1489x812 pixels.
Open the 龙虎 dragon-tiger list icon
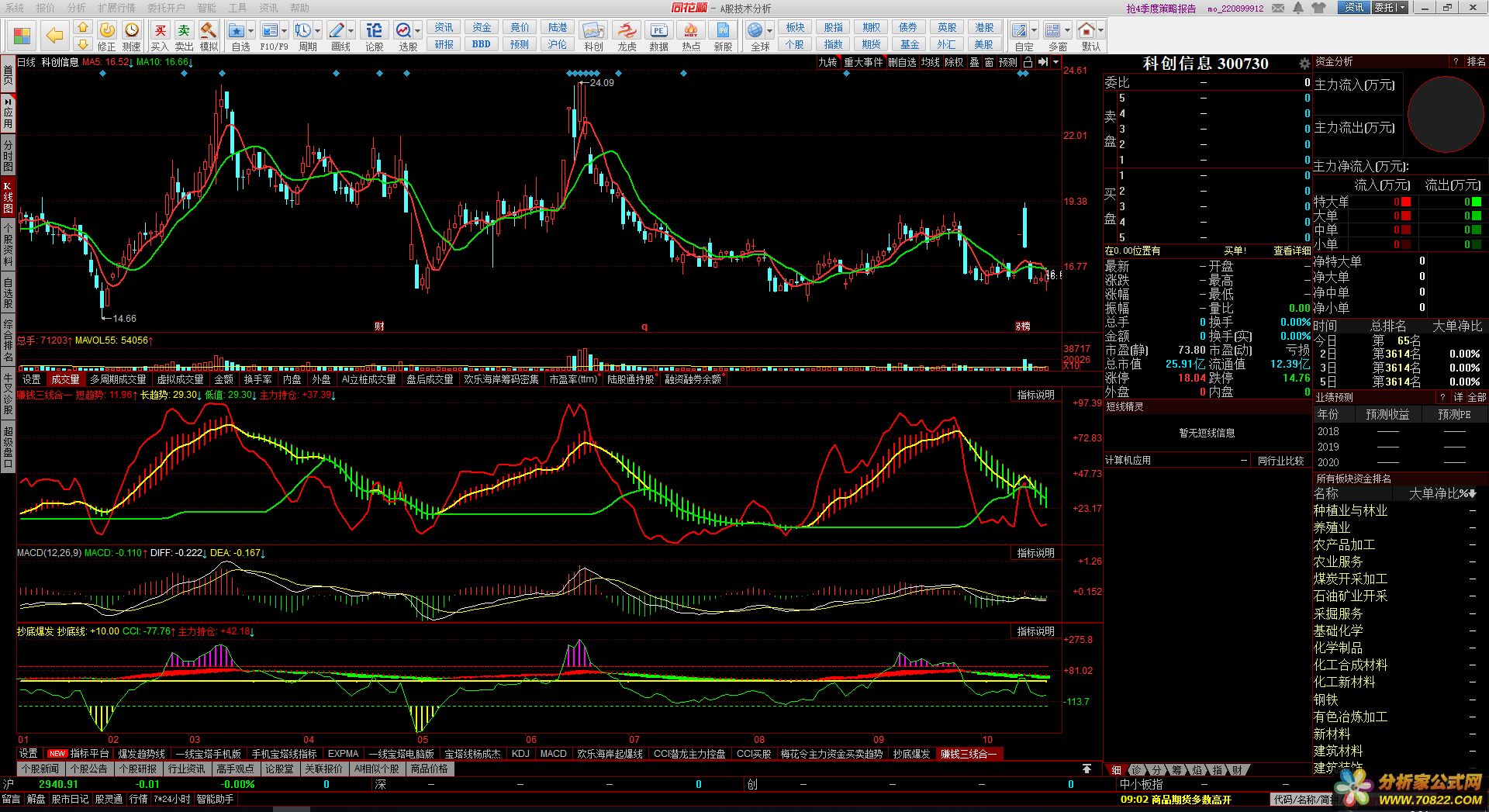626,30
